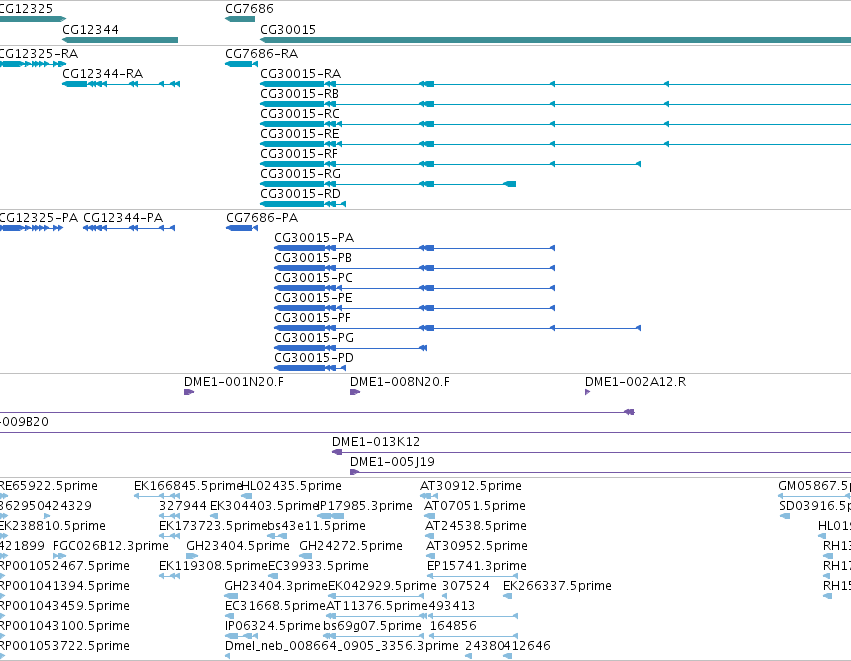Select the EK166845.5prime EST

[x=157, y=496]
